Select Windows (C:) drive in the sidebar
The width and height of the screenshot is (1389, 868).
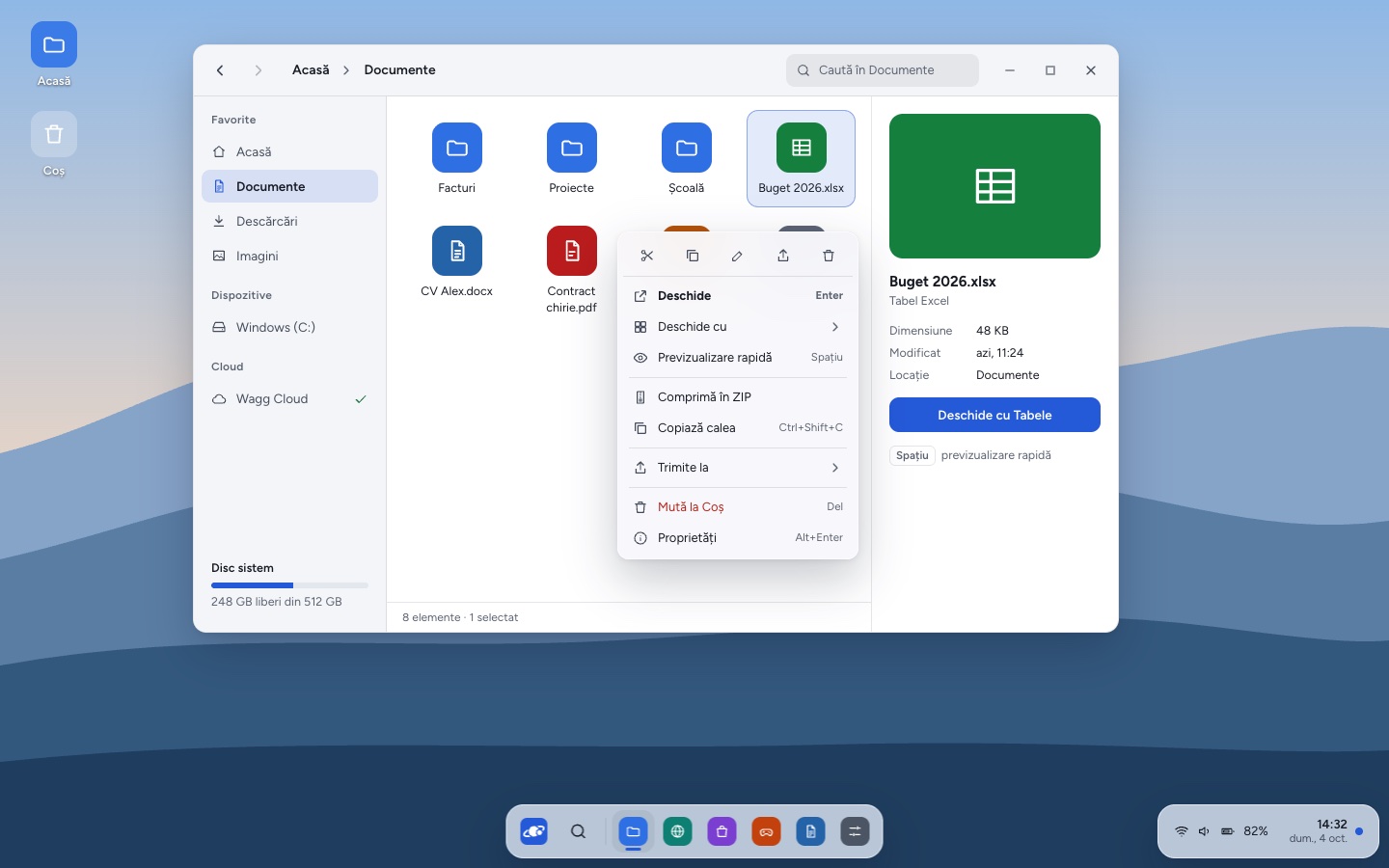(x=289, y=328)
